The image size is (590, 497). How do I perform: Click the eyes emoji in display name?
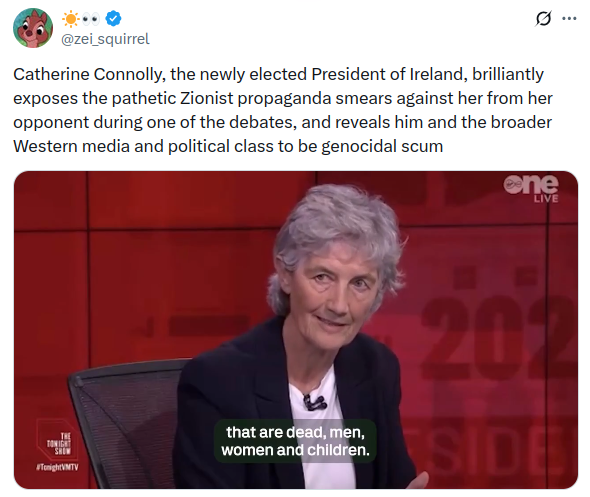point(91,19)
